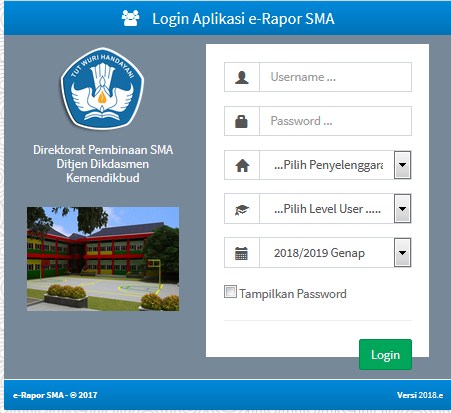Click the green Login button
This screenshot has height=413, width=451.
pyautogui.click(x=385, y=355)
